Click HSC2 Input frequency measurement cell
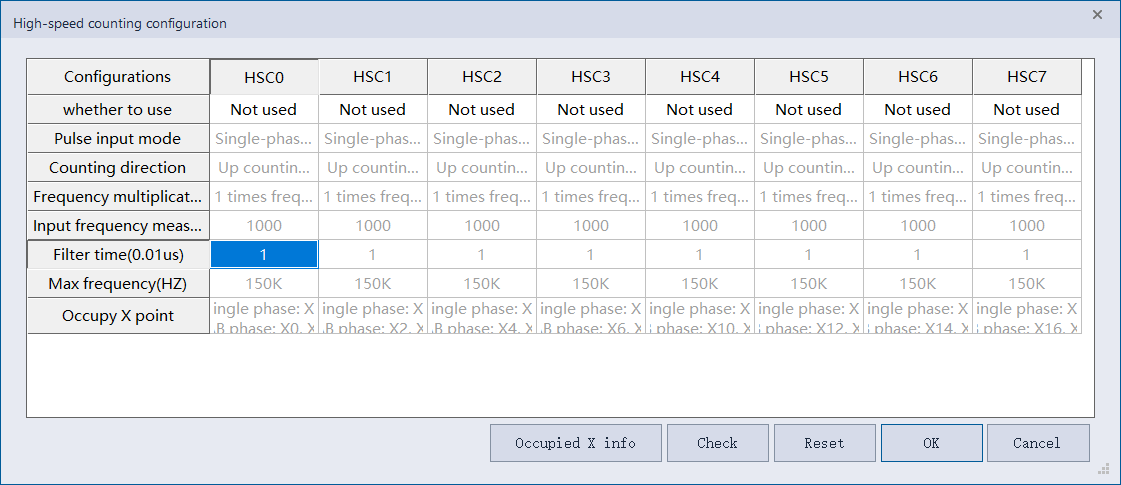This screenshot has width=1121, height=485. tap(482, 226)
